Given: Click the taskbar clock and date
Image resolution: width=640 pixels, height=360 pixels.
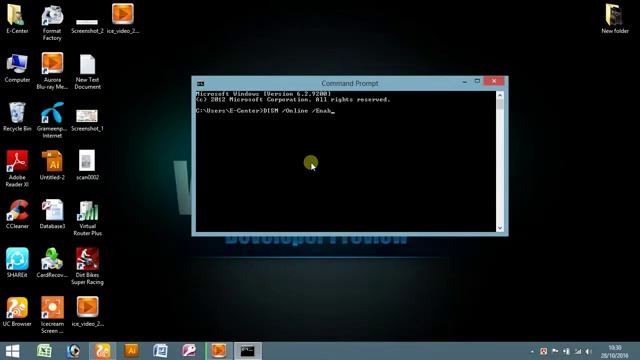Looking at the screenshot, I should (615, 351).
